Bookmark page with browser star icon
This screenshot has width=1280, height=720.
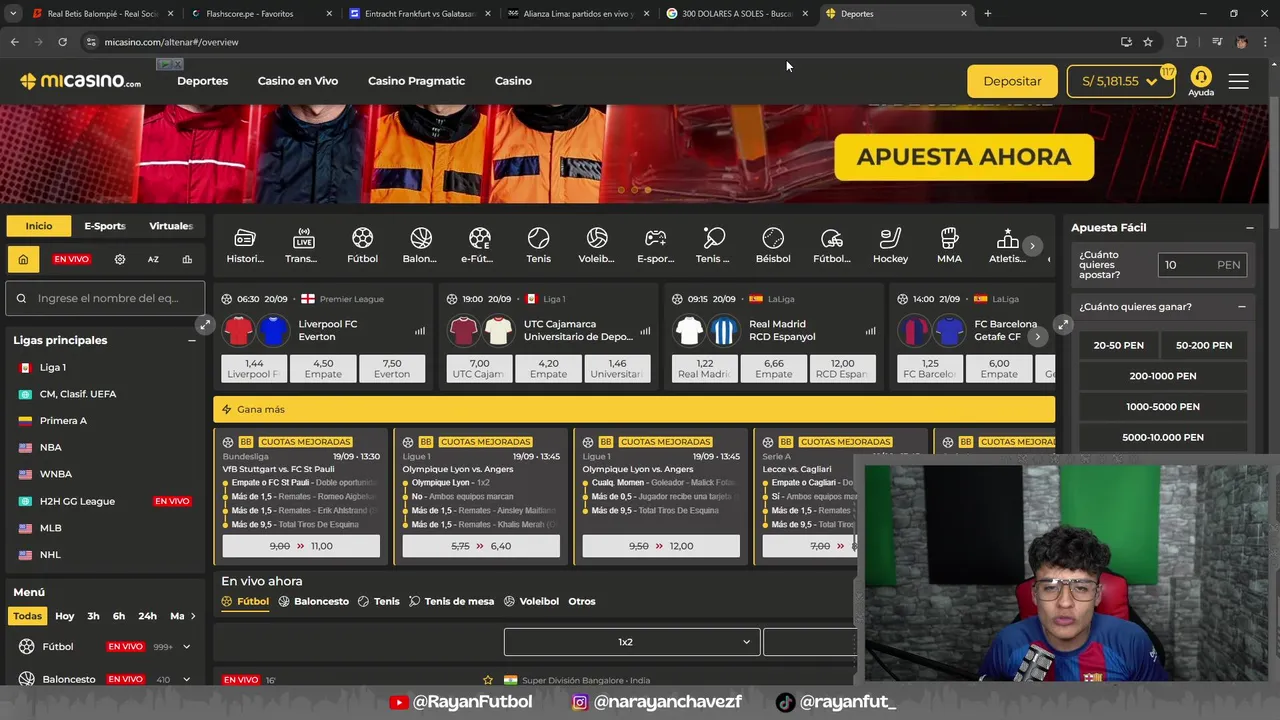[x=1148, y=42]
